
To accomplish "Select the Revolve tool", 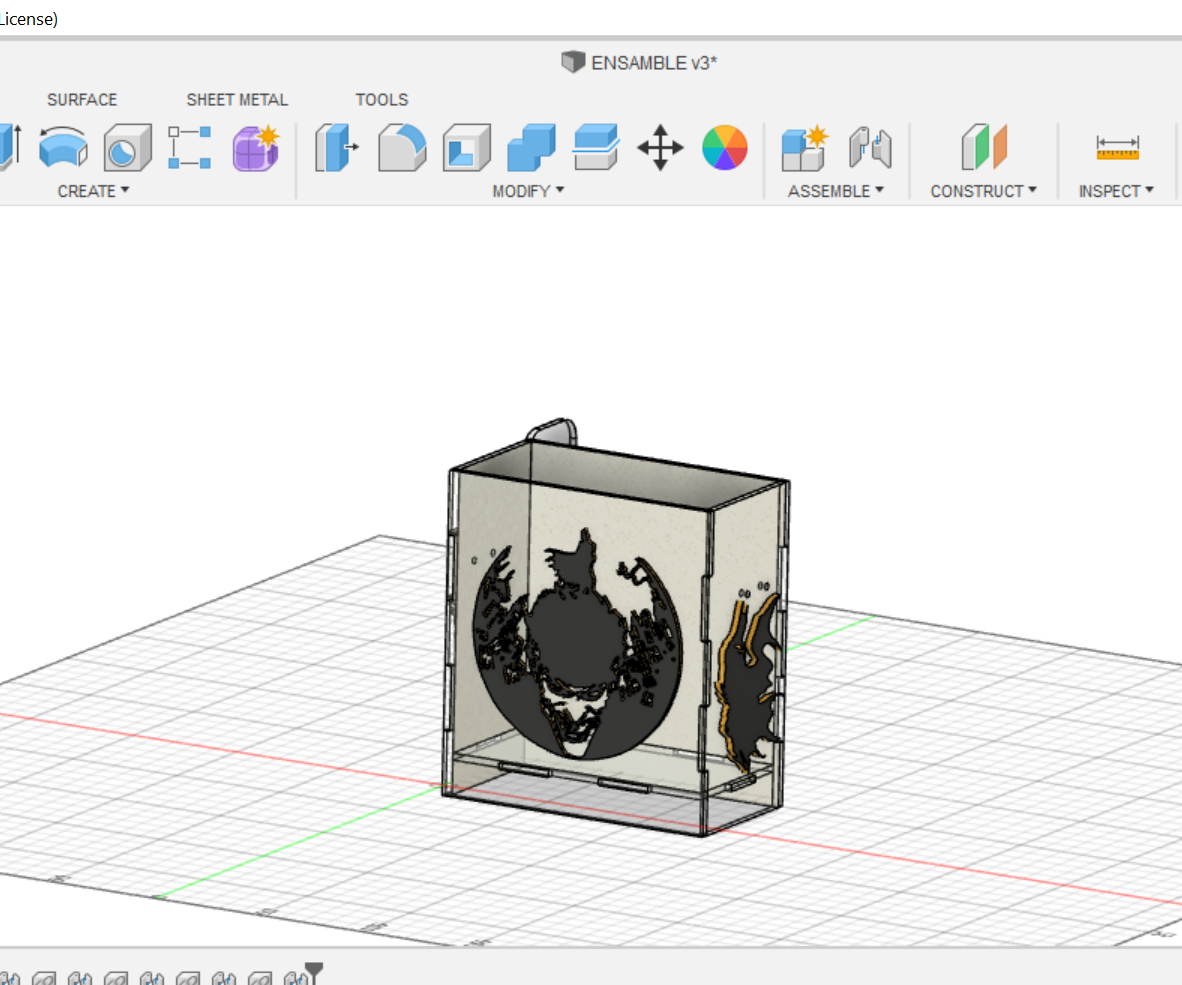I will point(63,148).
